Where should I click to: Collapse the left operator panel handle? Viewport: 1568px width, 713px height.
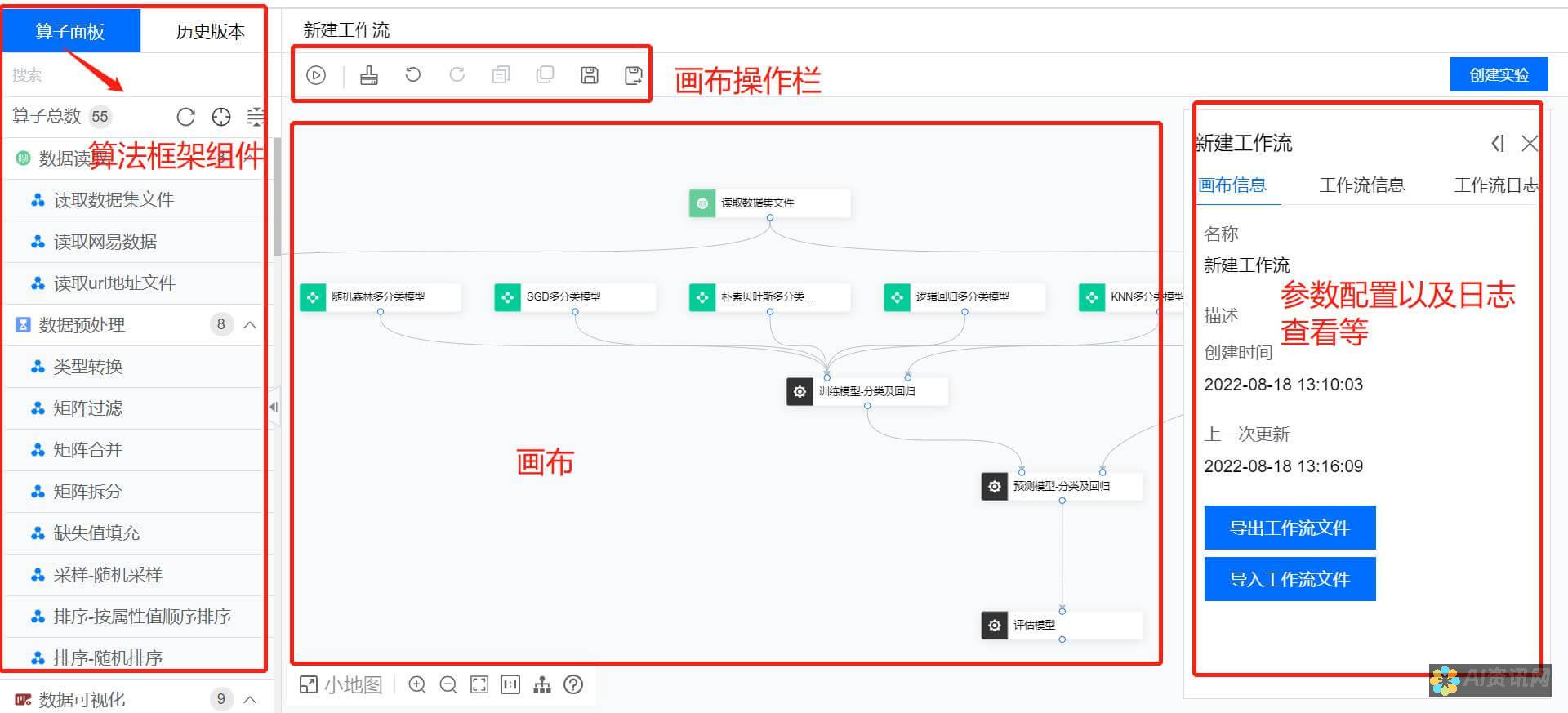pyautogui.click(x=274, y=407)
